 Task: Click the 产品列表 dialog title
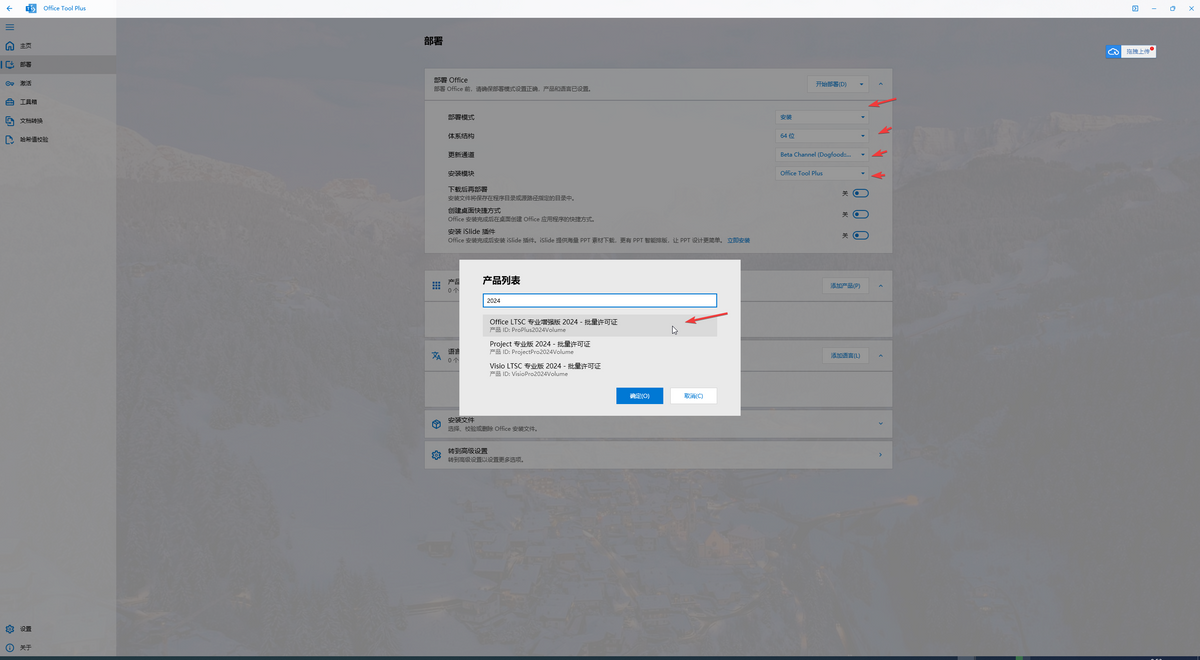tap(501, 280)
